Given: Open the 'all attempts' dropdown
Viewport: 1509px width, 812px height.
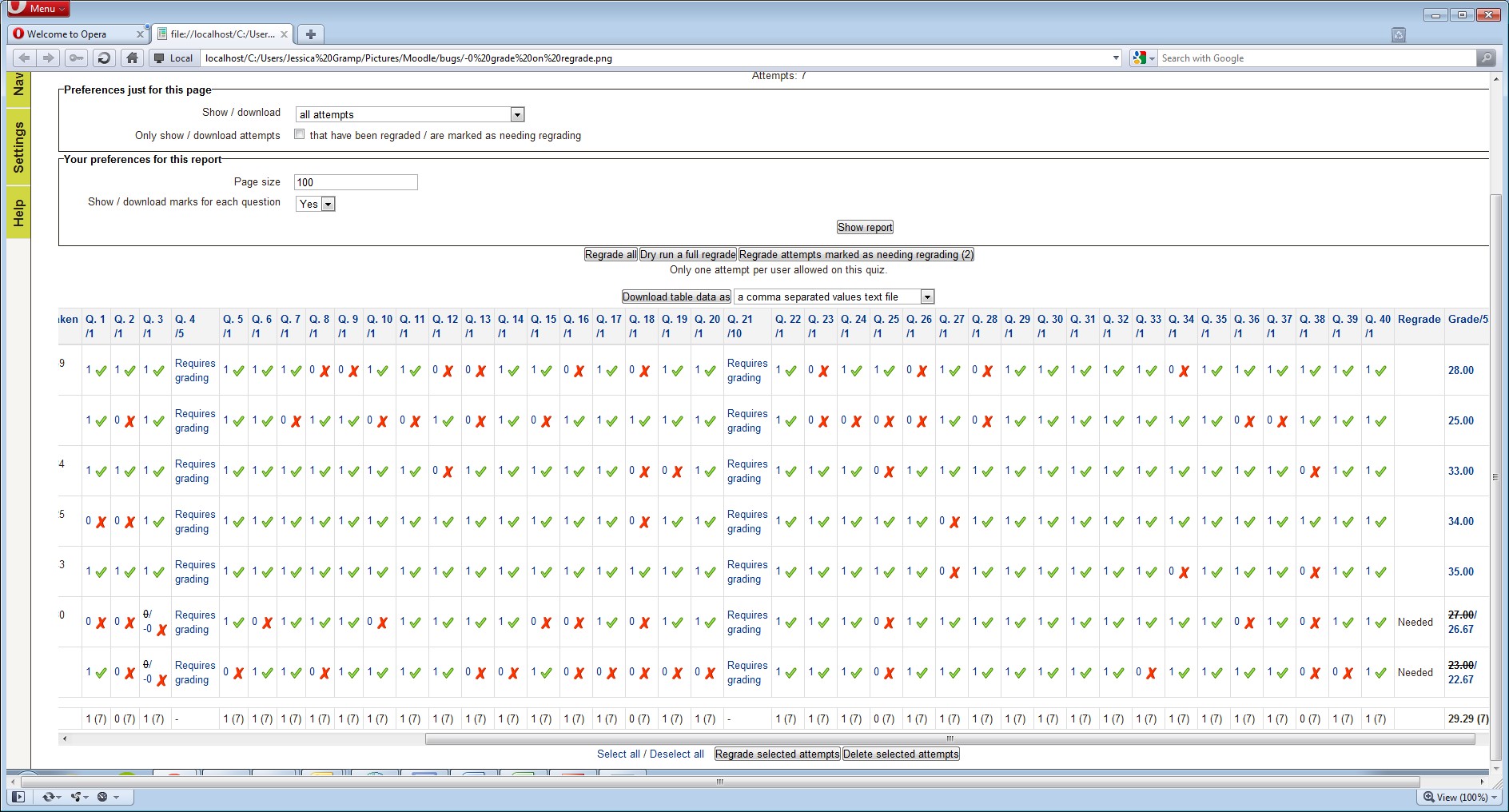Looking at the screenshot, I should point(410,114).
